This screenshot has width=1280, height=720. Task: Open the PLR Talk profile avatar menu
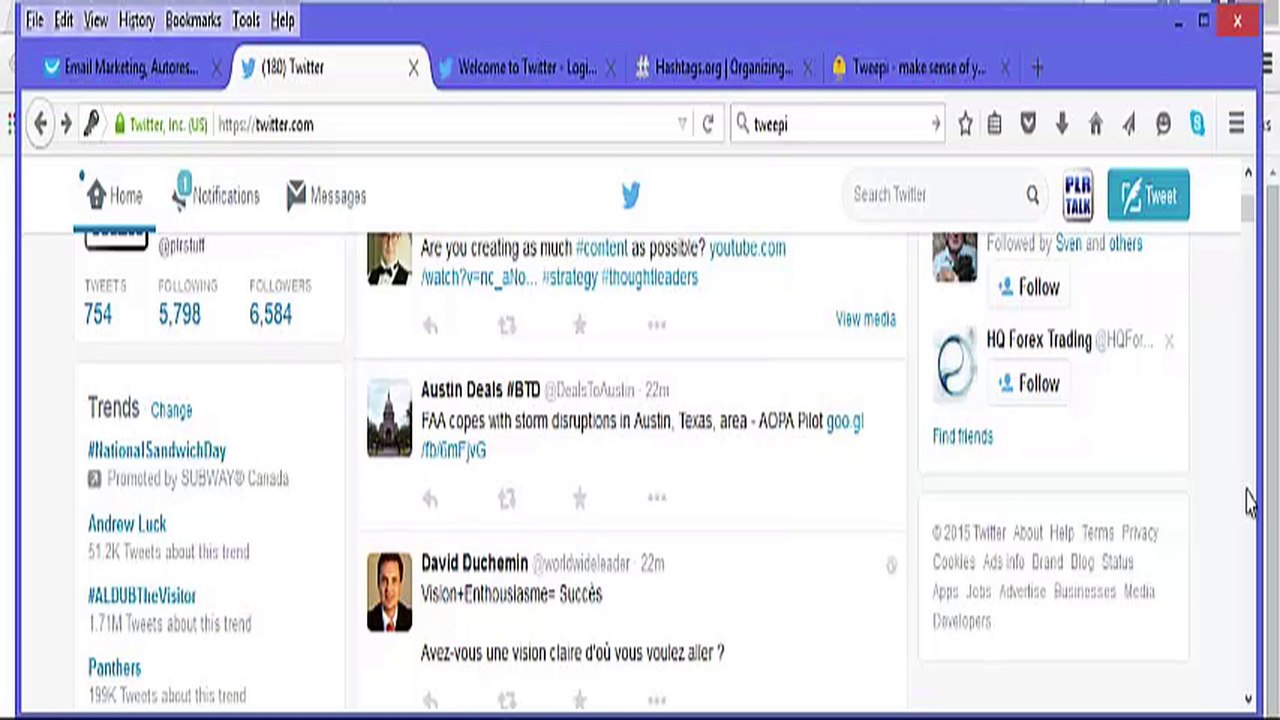tap(1078, 195)
